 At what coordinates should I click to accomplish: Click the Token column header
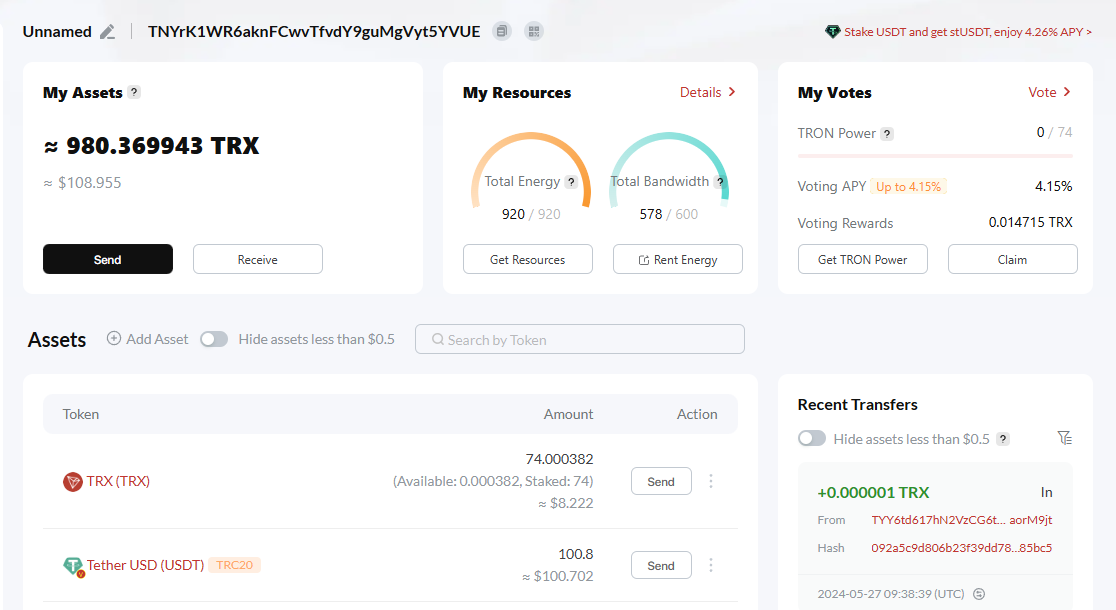80,414
